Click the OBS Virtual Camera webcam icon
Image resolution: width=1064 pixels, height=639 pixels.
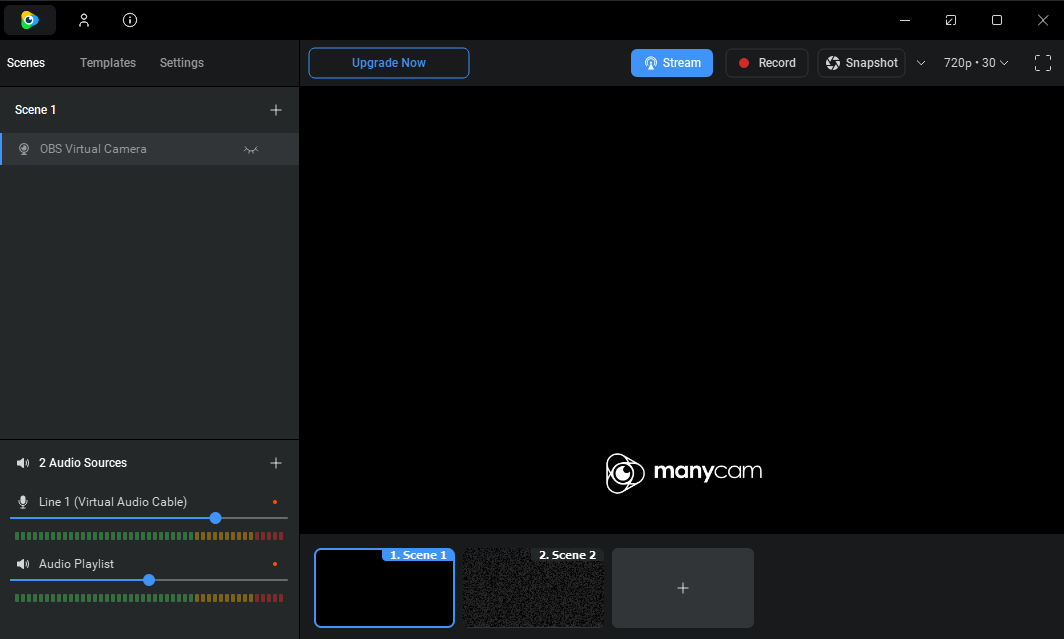[24, 149]
